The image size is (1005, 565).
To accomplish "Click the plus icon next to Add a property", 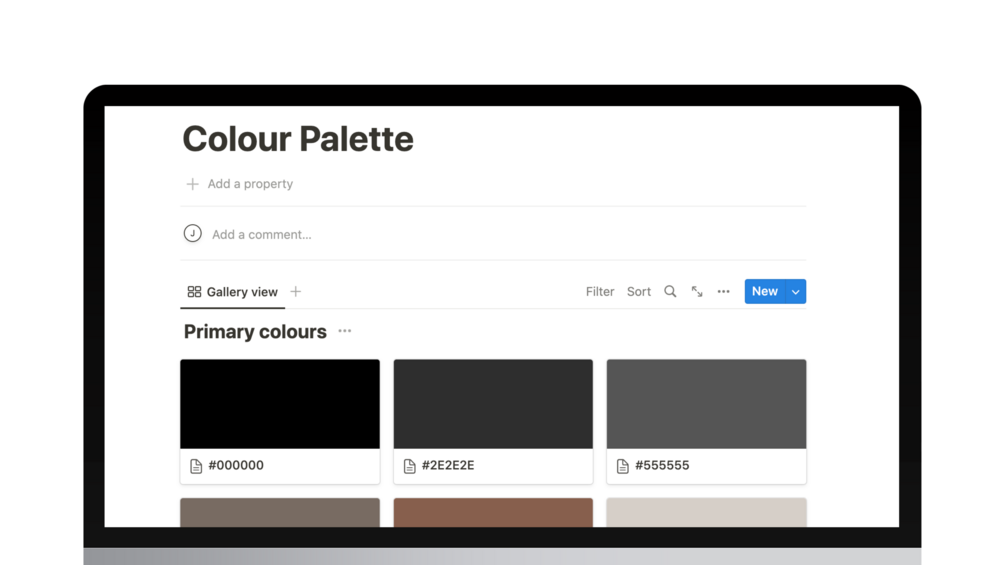I will click(192, 184).
